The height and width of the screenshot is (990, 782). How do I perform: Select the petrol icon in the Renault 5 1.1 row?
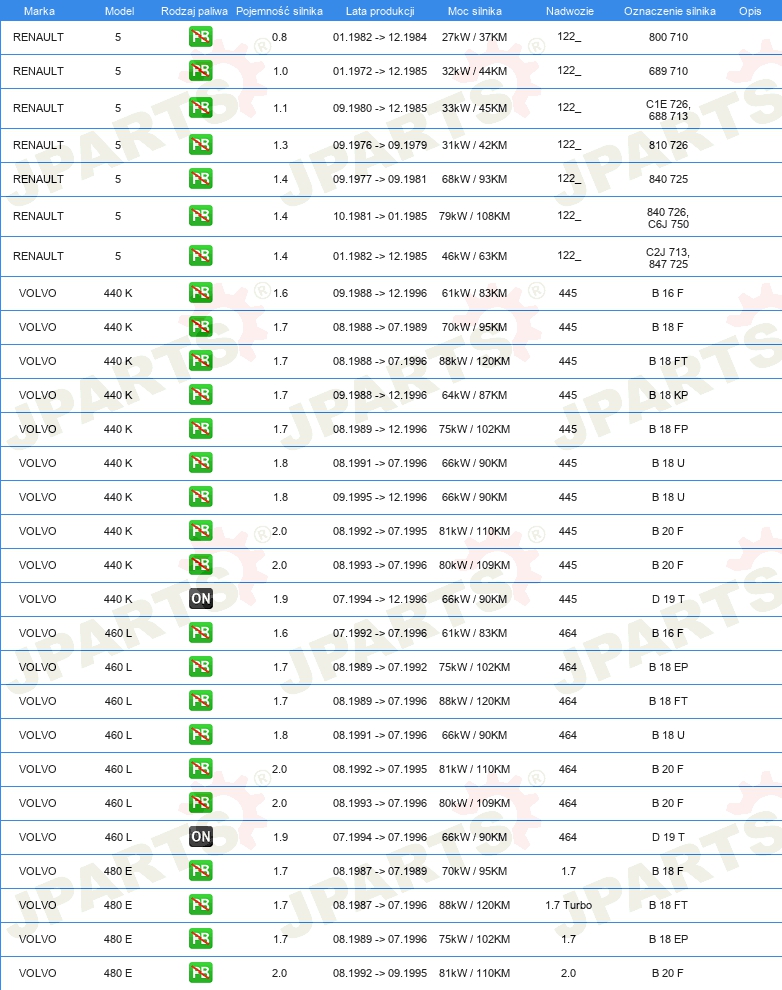[201, 108]
